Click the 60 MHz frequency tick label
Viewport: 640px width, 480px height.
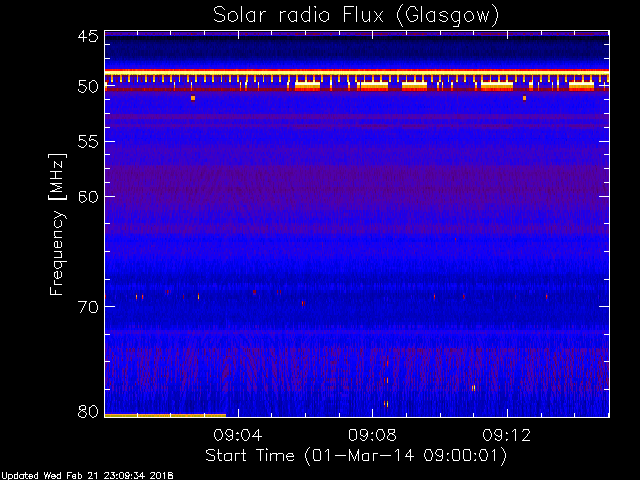click(x=88, y=197)
